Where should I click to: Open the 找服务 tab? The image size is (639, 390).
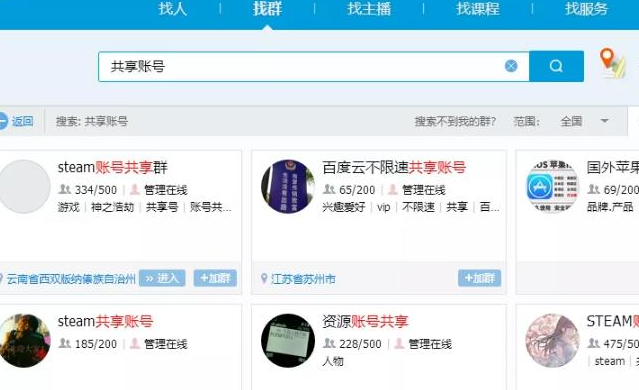tap(586, 9)
